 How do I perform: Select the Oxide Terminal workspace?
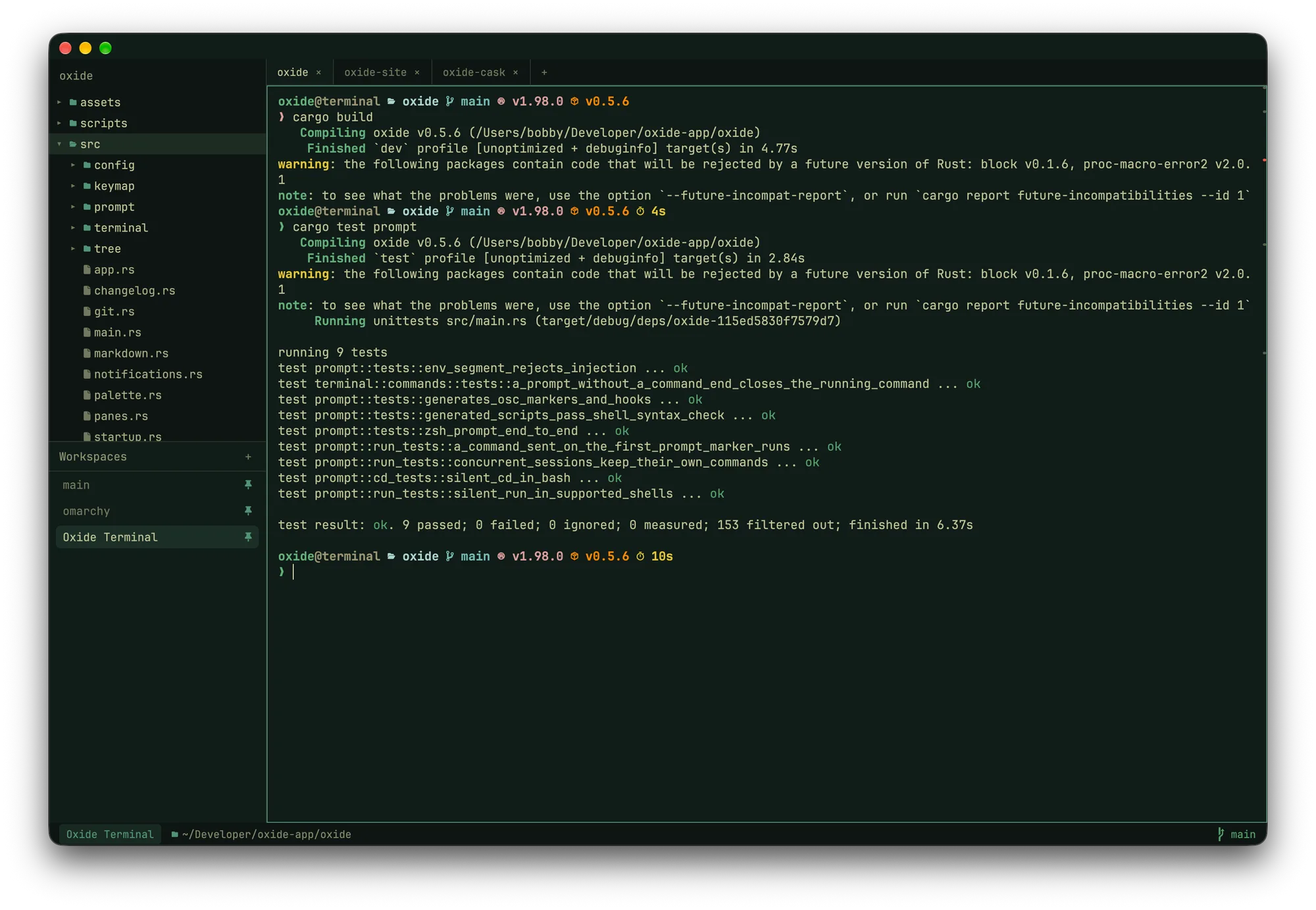coord(157,538)
